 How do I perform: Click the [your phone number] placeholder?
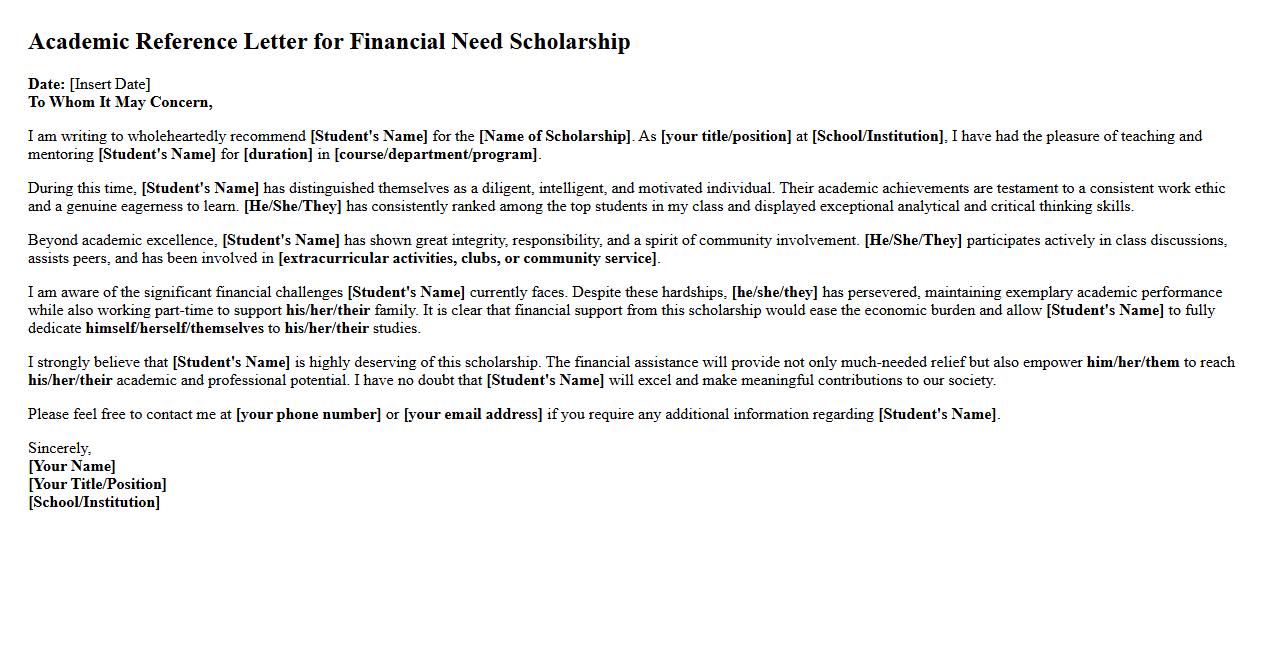coord(308,414)
